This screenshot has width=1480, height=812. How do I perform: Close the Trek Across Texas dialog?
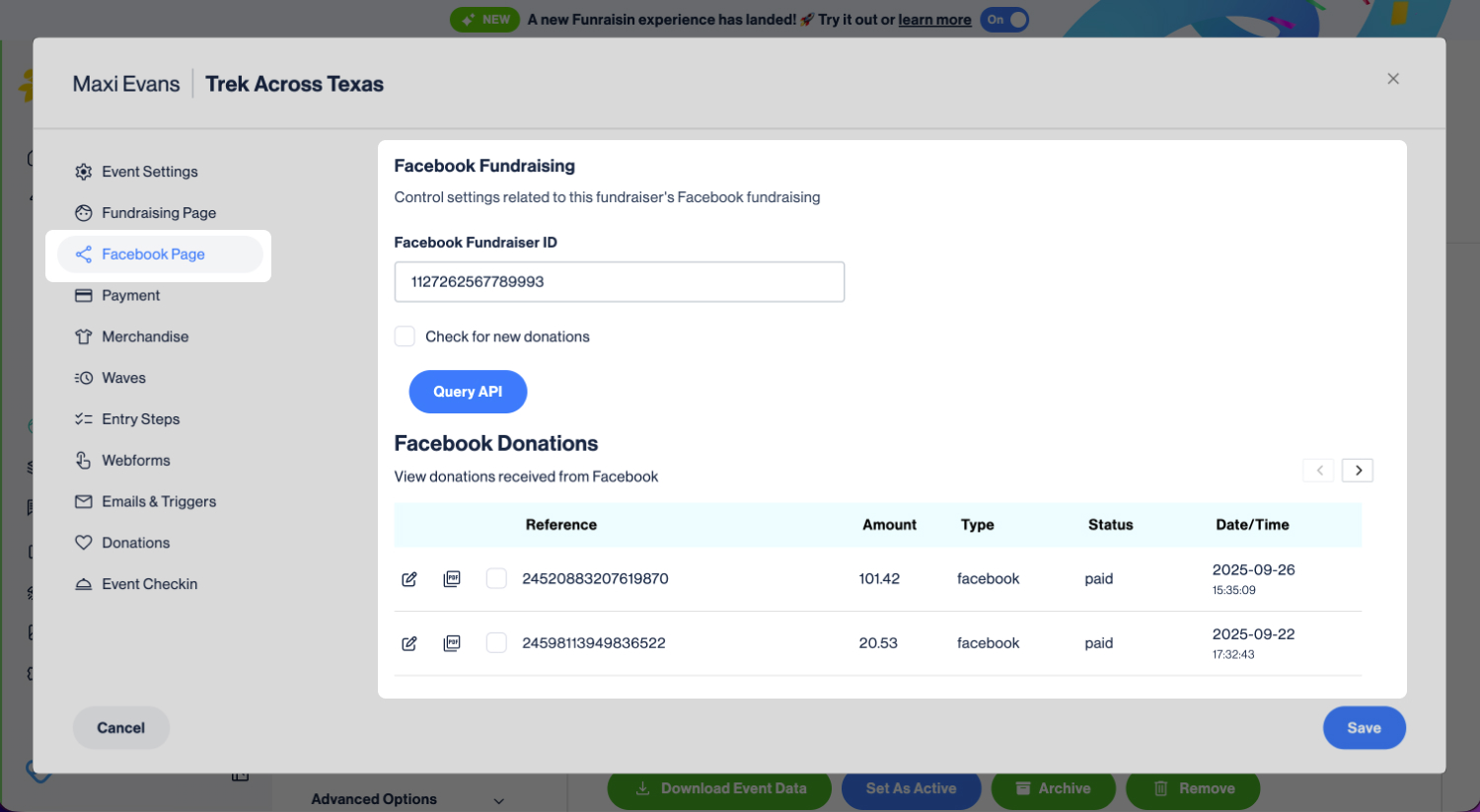[x=1393, y=79]
